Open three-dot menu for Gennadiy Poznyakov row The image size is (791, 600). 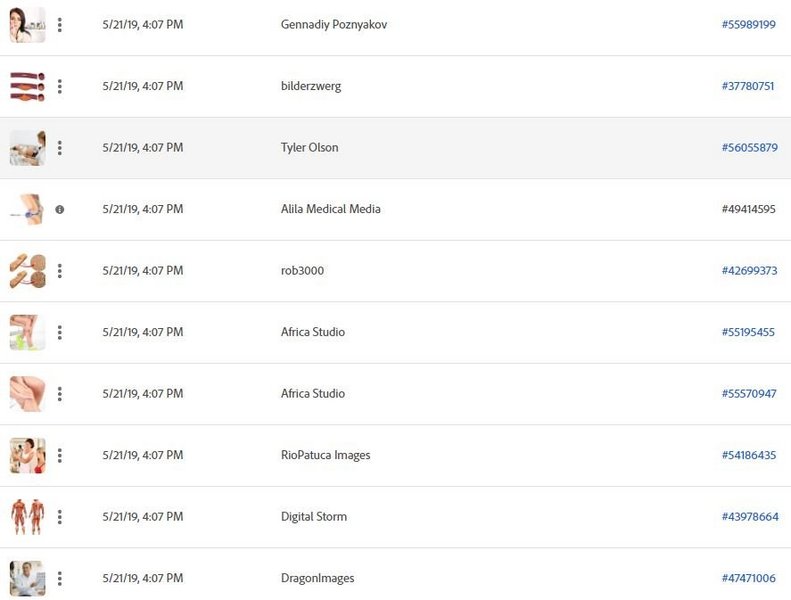pyautogui.click(x=60, y=25)
